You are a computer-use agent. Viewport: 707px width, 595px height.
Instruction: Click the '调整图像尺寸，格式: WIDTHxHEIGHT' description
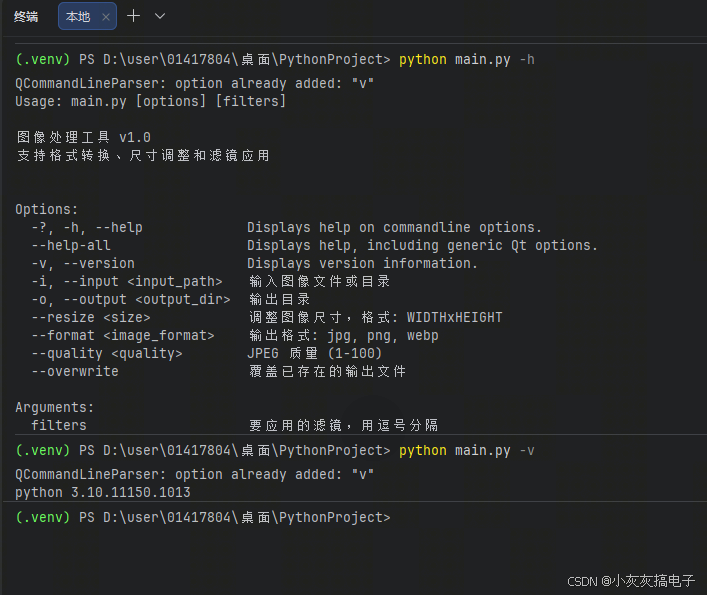pyautogui.click(x=376, y=317)
